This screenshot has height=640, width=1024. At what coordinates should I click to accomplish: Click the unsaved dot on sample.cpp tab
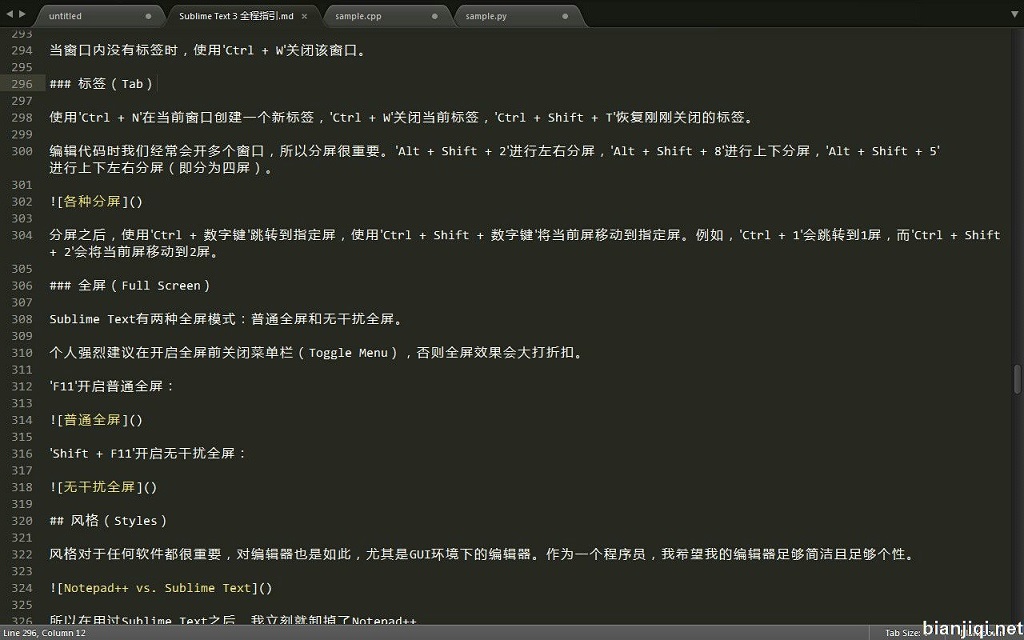[x=435, y=16]
